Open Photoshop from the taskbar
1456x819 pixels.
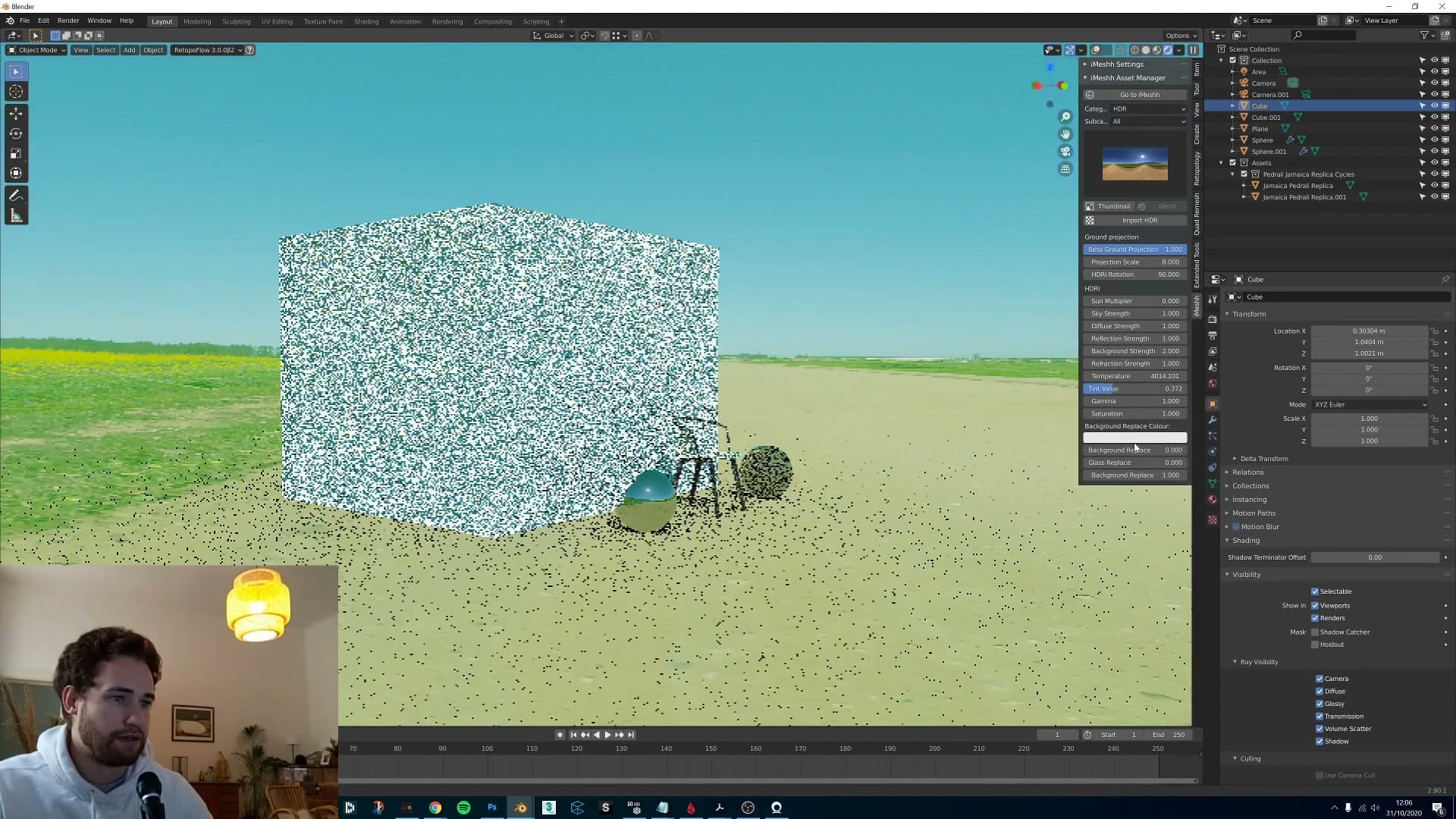coord(492,808)
